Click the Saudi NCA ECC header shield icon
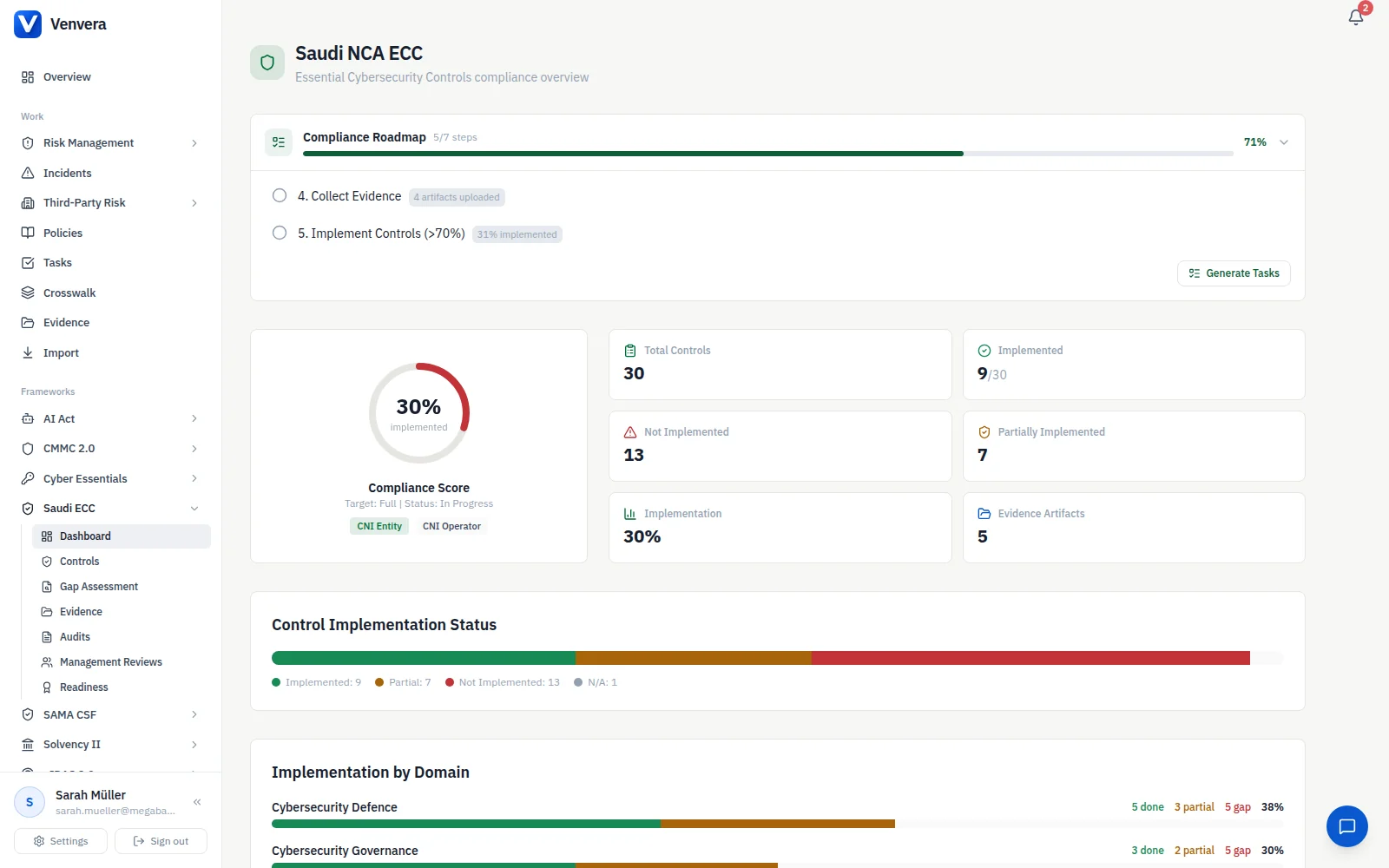 pos(267,62)
